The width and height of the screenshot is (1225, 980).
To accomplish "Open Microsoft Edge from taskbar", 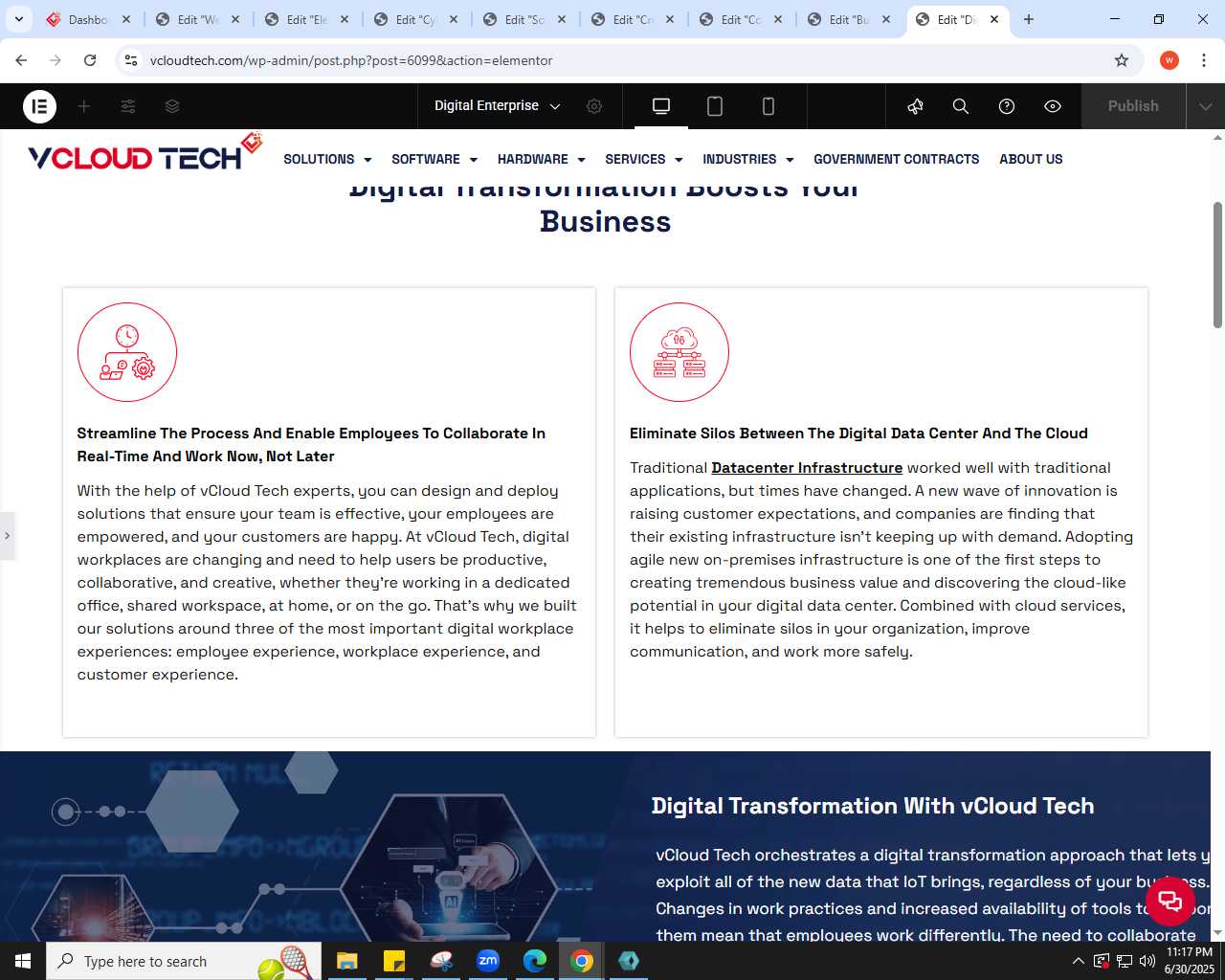I will [535, 961].
